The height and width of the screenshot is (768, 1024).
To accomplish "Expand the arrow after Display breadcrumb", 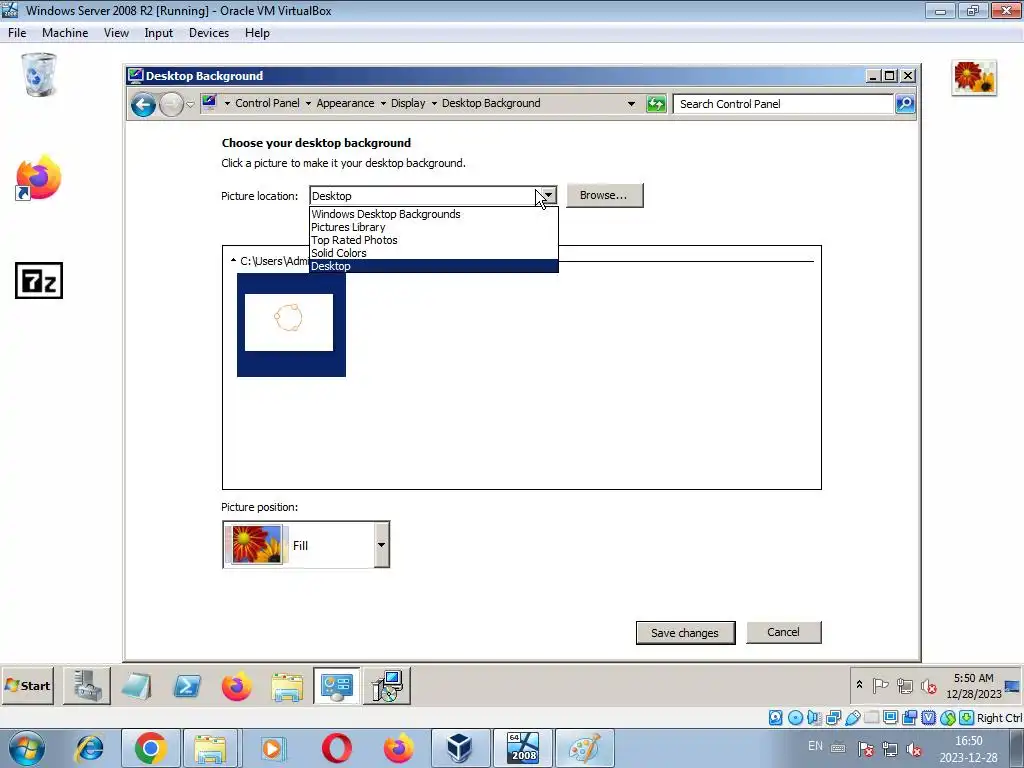I will point(434,103).
